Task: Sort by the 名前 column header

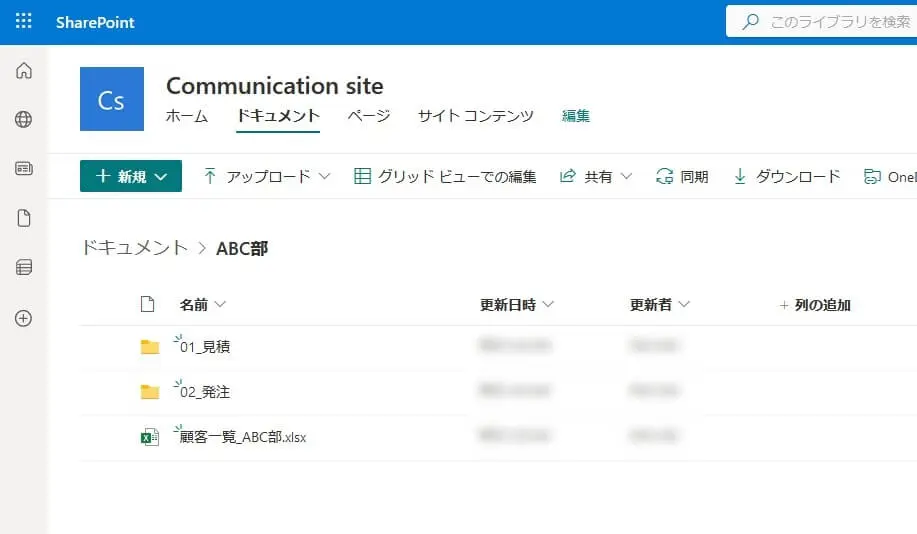Action: (194, 304)
